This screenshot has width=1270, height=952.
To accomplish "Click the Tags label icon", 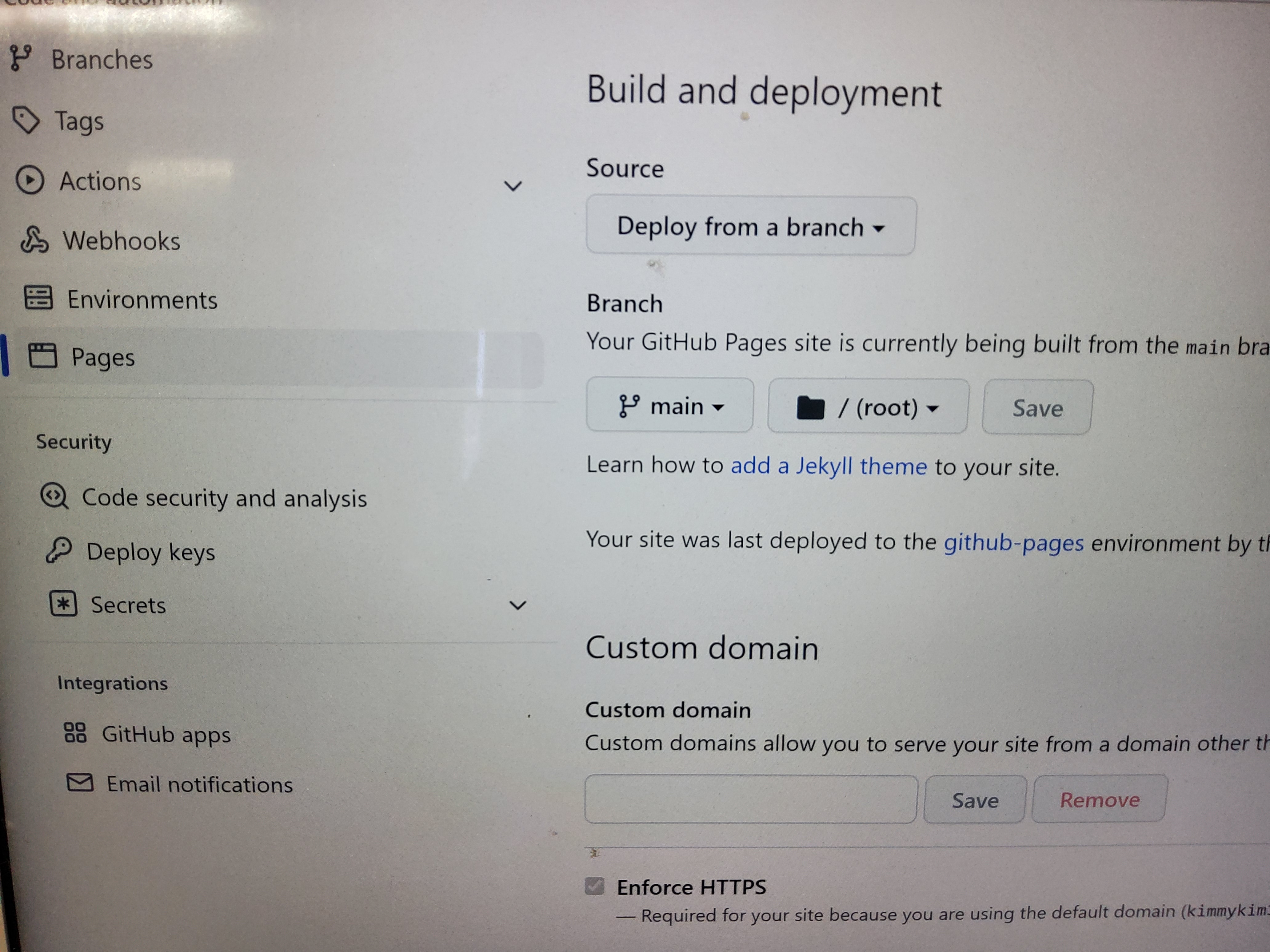I will point(26,121).
